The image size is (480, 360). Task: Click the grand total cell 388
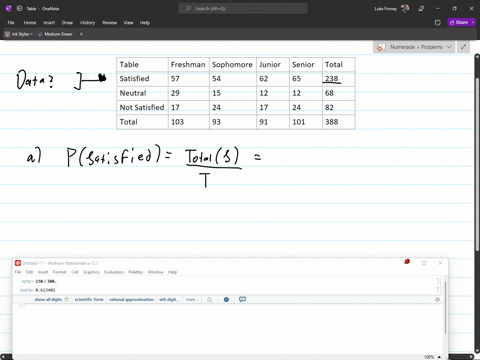tap(339, 122)
